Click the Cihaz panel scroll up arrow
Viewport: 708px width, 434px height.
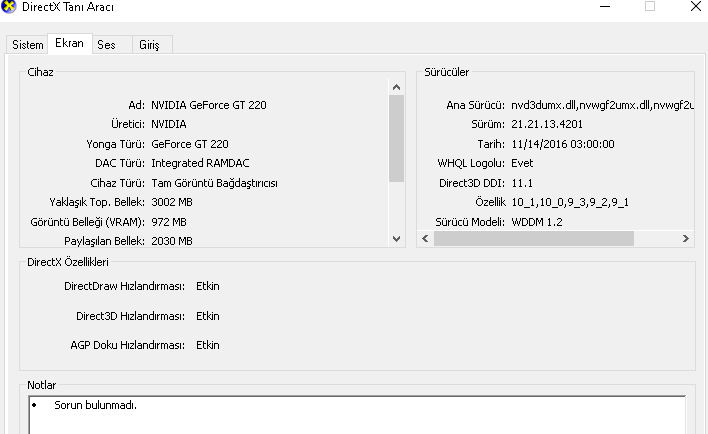[396, 87]
